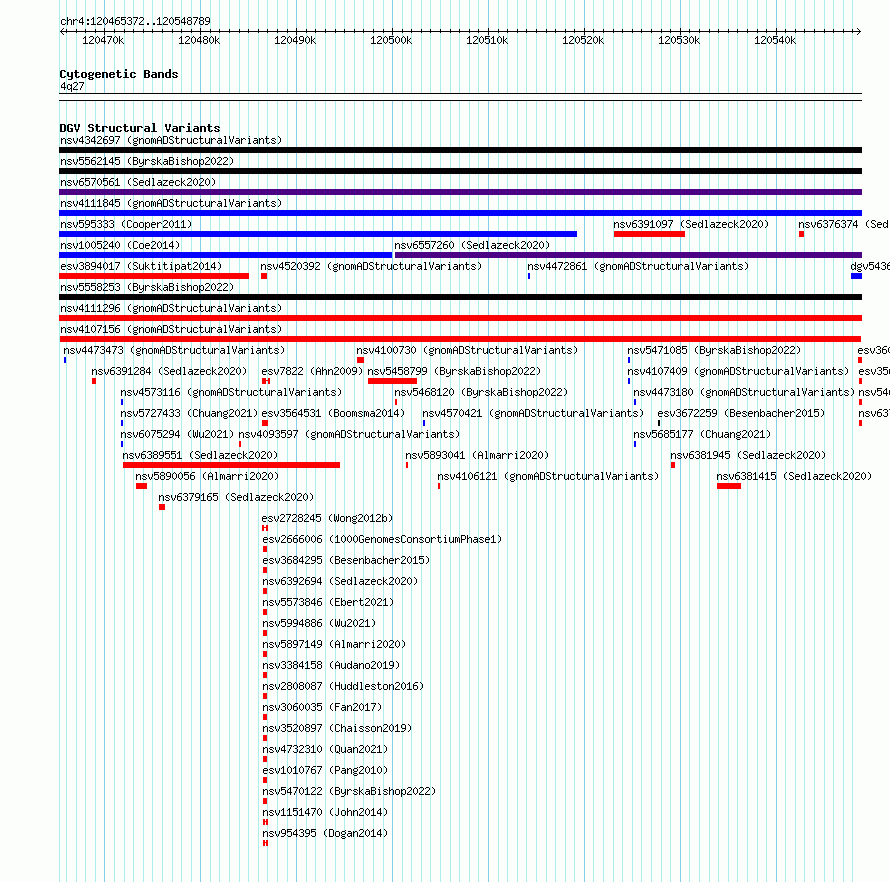890x882 pixels.
Task: Open variant nsv6379165 (Sedlazeck2020)
Action: click(x=236, y=497)
